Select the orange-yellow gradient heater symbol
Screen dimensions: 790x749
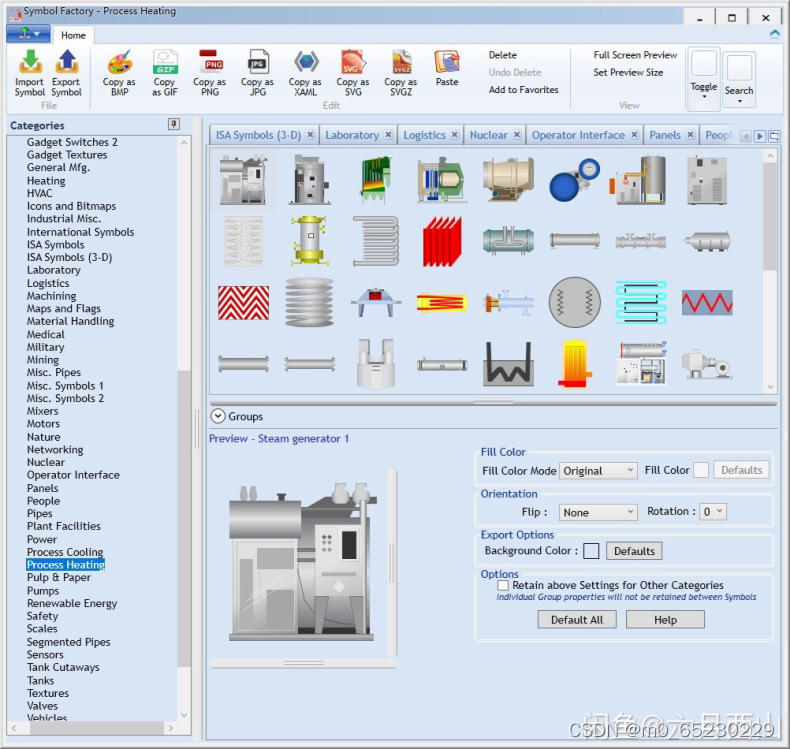click(x=574, y=364)
